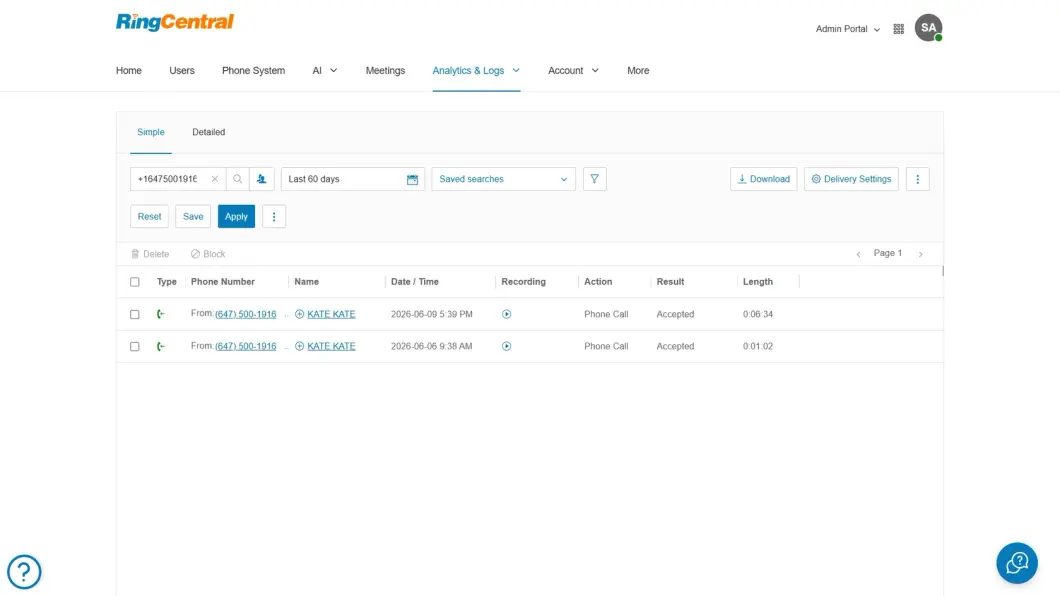Image resolution: width=1060 pixels, height=596 pixels.
Task: Click inbound call type icon for 0:06:34 call
Action: pos(161,314)
